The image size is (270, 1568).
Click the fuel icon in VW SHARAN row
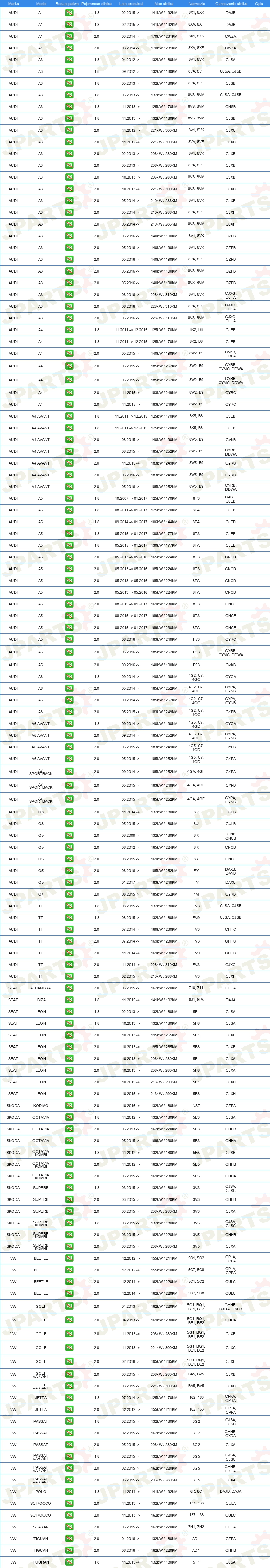(x=69, y=1527)
